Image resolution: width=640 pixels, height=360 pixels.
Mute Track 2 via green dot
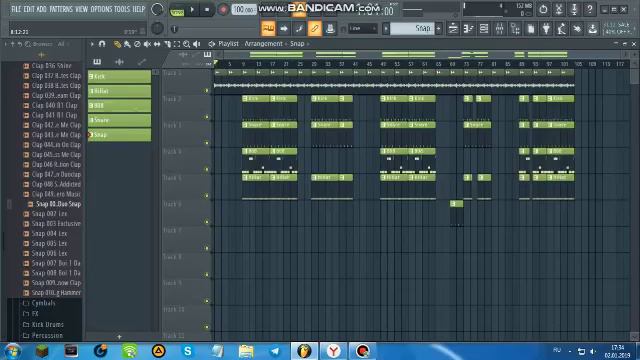[207, 117]
